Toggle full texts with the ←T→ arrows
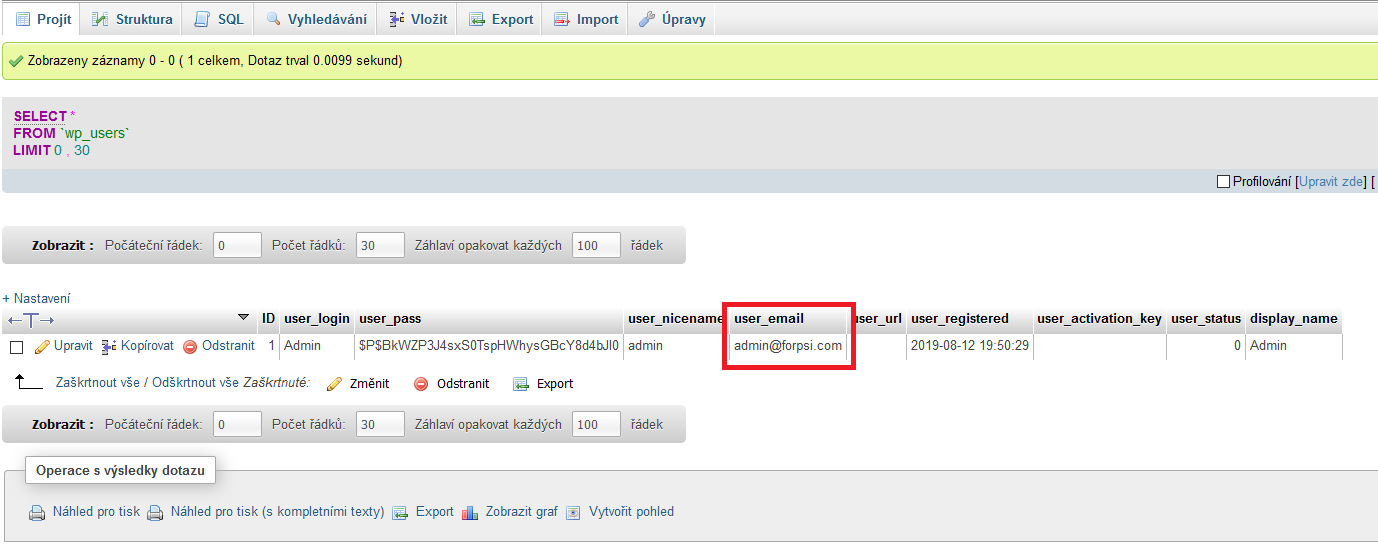This screenshot has height=558, width=1378. [x=30, y=320]
